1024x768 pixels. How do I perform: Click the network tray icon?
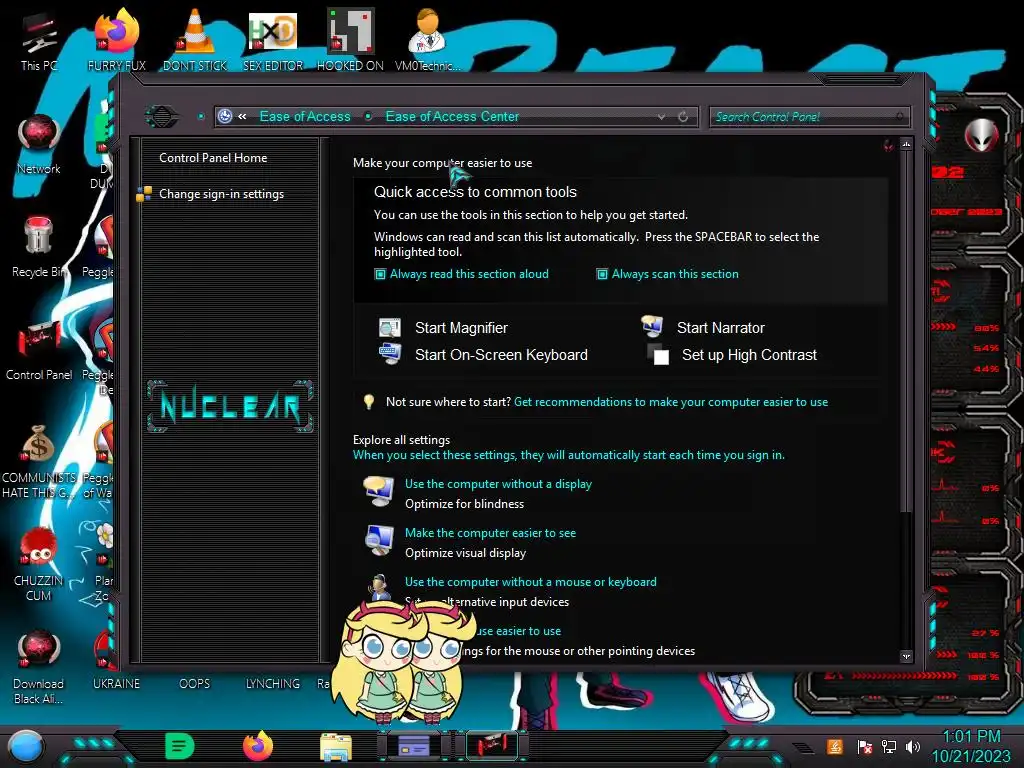(x=889, y=746)
